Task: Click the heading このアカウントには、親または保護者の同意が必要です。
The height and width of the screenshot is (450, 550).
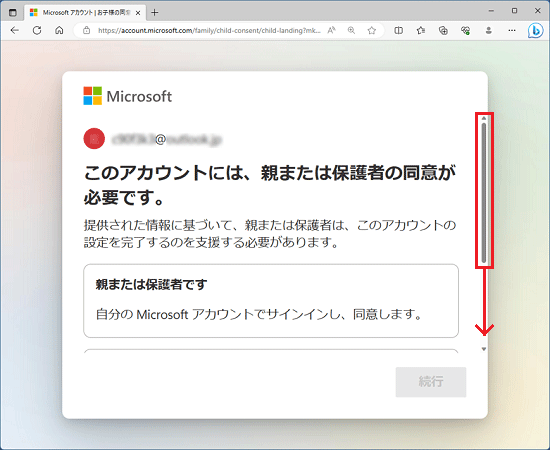Action: pos(269,185)
